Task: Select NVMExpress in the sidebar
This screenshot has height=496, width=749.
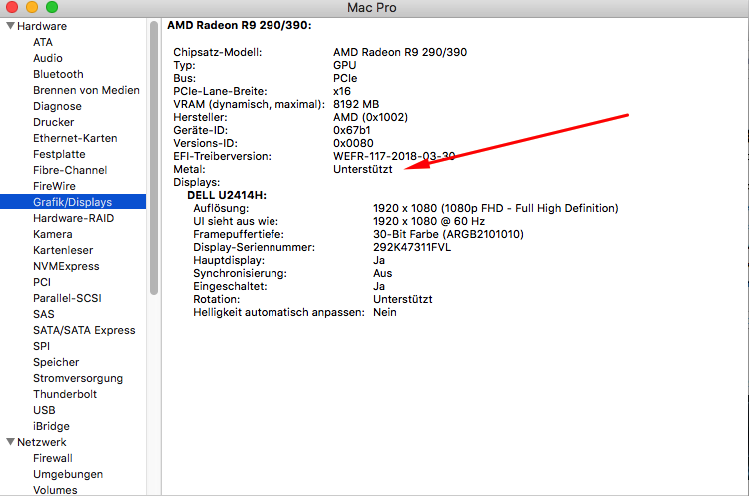Action: tap(66, 266)
